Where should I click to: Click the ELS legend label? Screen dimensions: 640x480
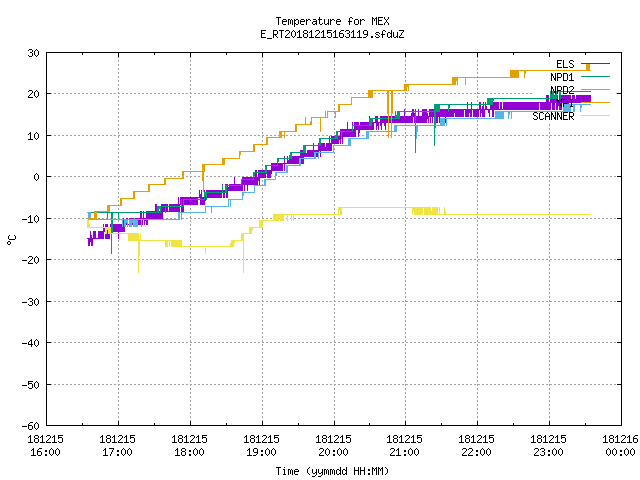(x=565, y=64)
